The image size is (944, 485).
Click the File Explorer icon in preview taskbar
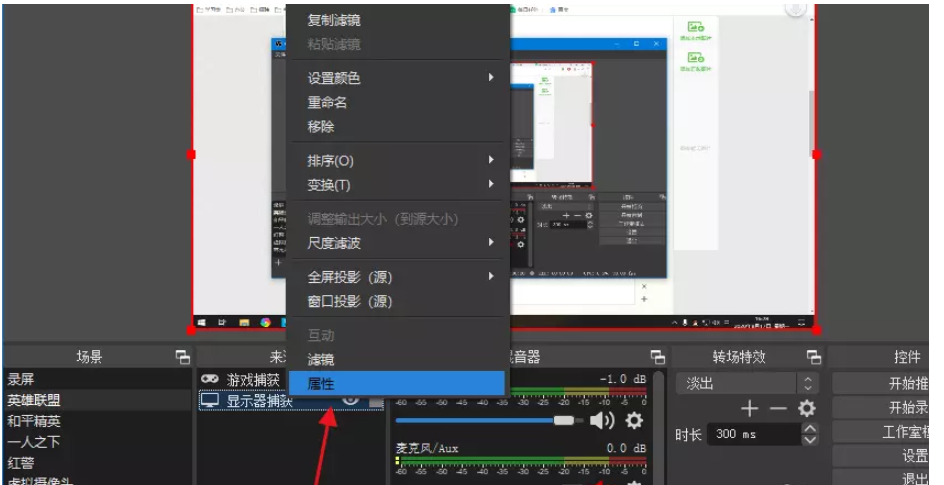tap(244, 323)
